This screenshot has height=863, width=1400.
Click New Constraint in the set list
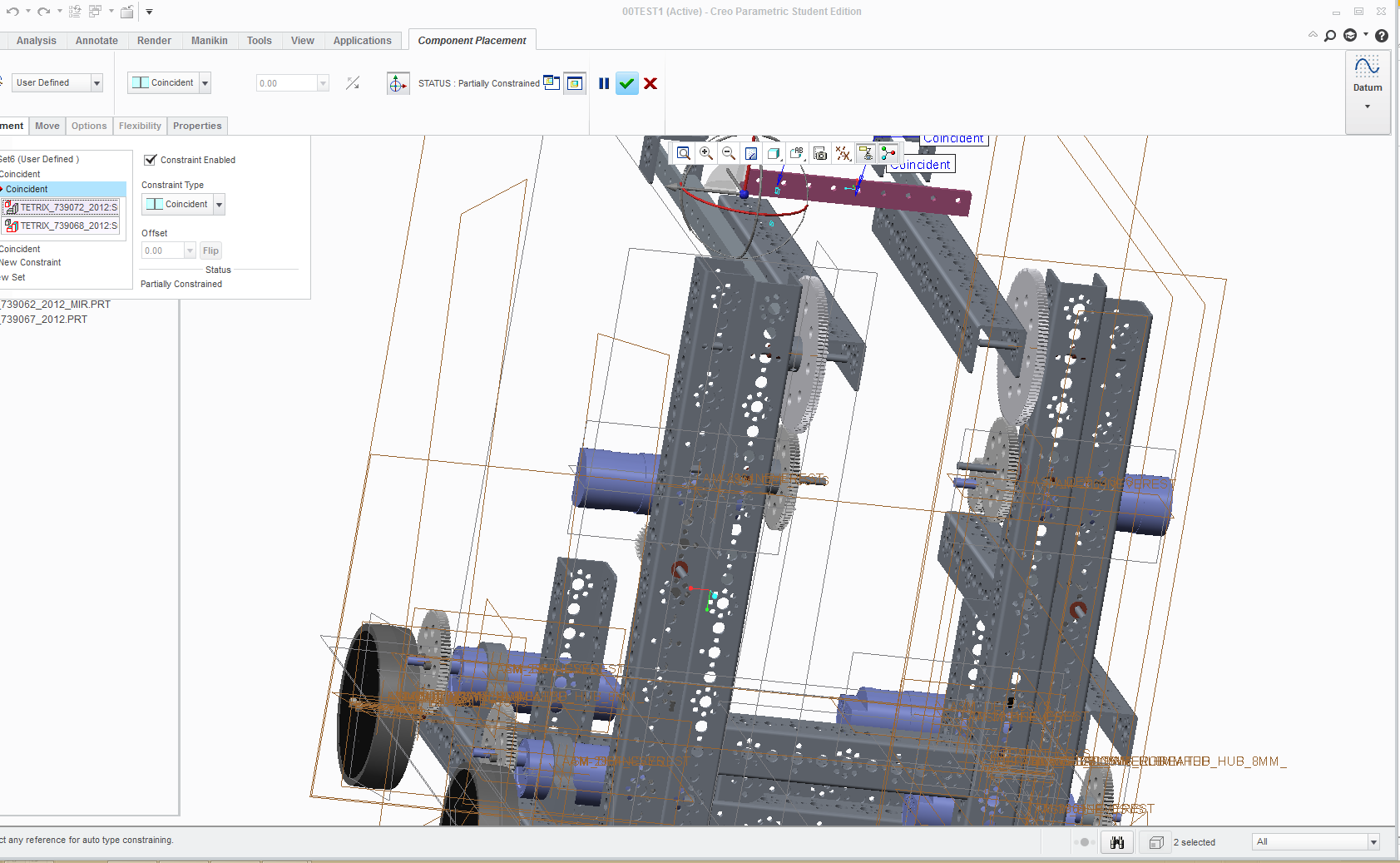pyautogui.click(x=31, y=262)
